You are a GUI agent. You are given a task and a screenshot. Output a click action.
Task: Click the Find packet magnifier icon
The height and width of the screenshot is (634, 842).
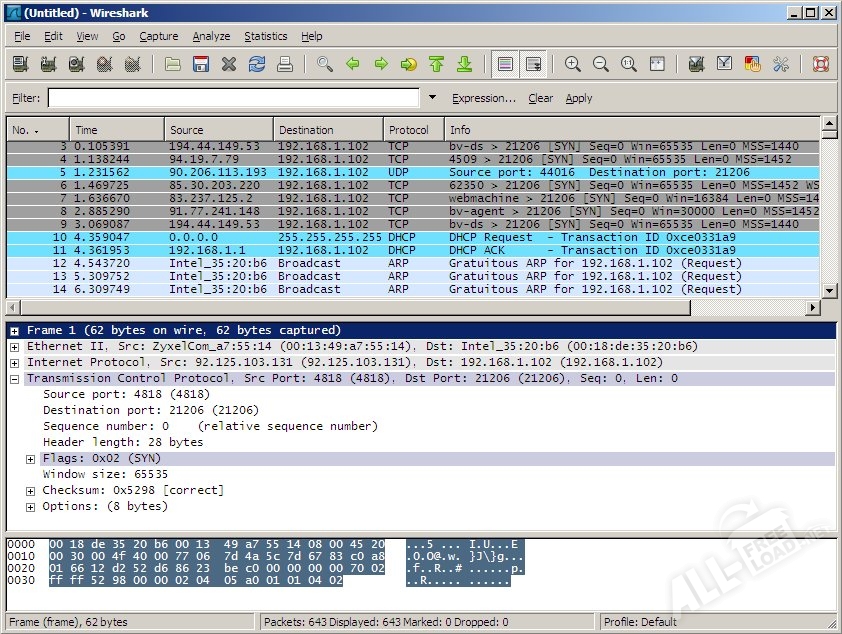324,64
